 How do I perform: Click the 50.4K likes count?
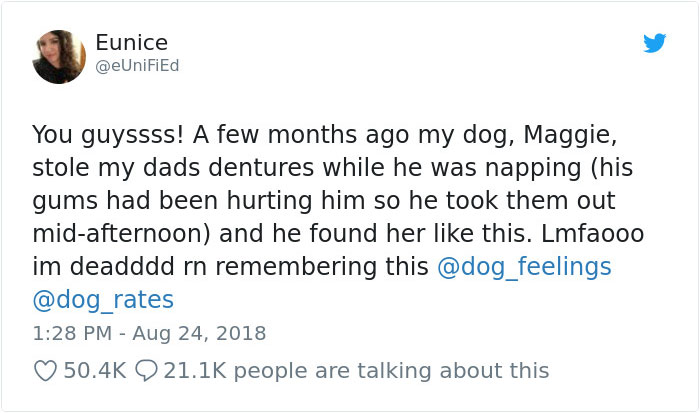click(94, 371)
